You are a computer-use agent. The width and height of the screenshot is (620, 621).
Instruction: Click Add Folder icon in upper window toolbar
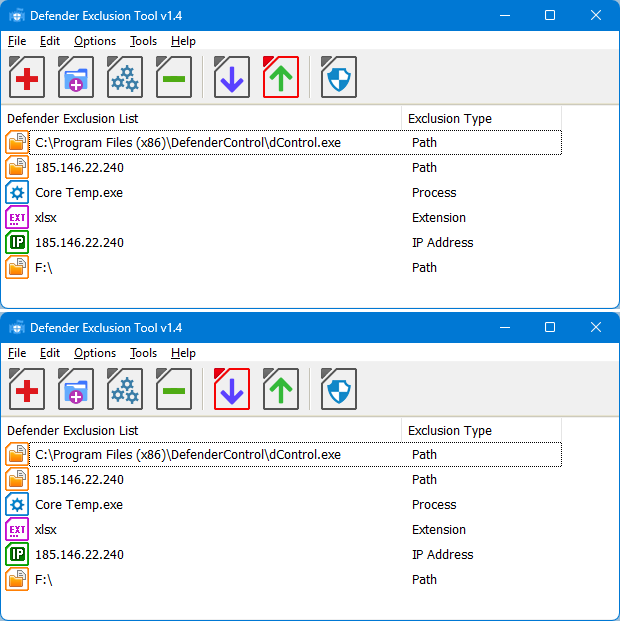point(76,78)
